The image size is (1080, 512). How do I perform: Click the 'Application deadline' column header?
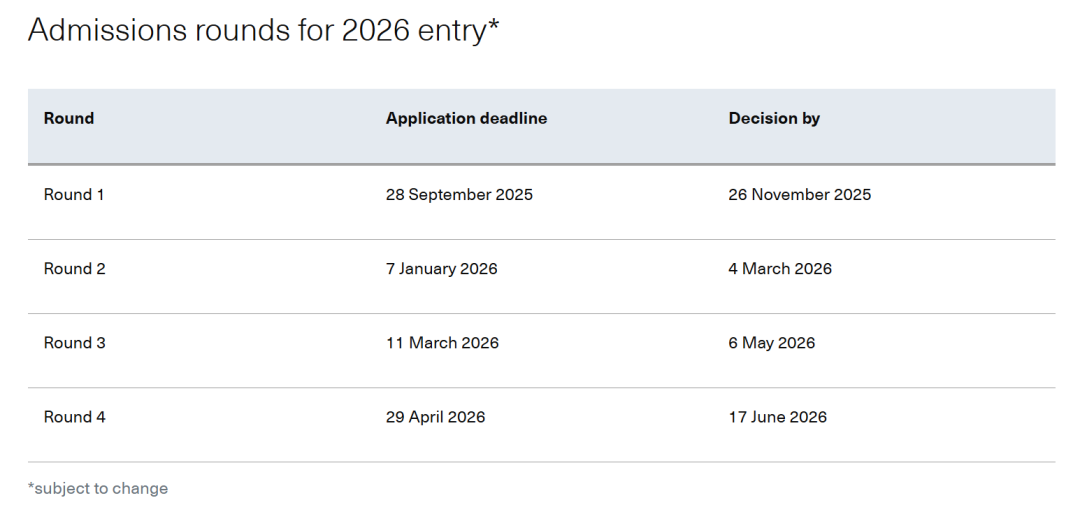pos(466,118)
